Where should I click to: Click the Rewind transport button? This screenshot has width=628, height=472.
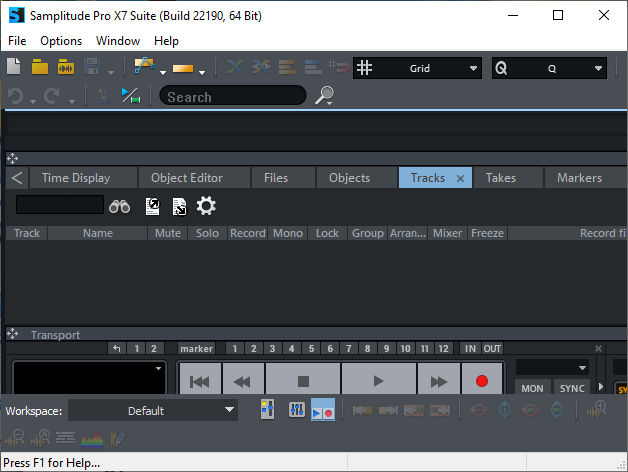click(242, 381)
